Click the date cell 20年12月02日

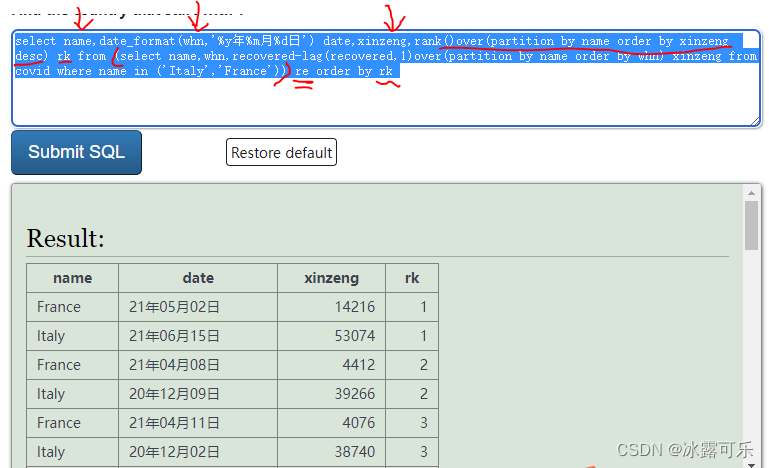(x=198, y=452)
